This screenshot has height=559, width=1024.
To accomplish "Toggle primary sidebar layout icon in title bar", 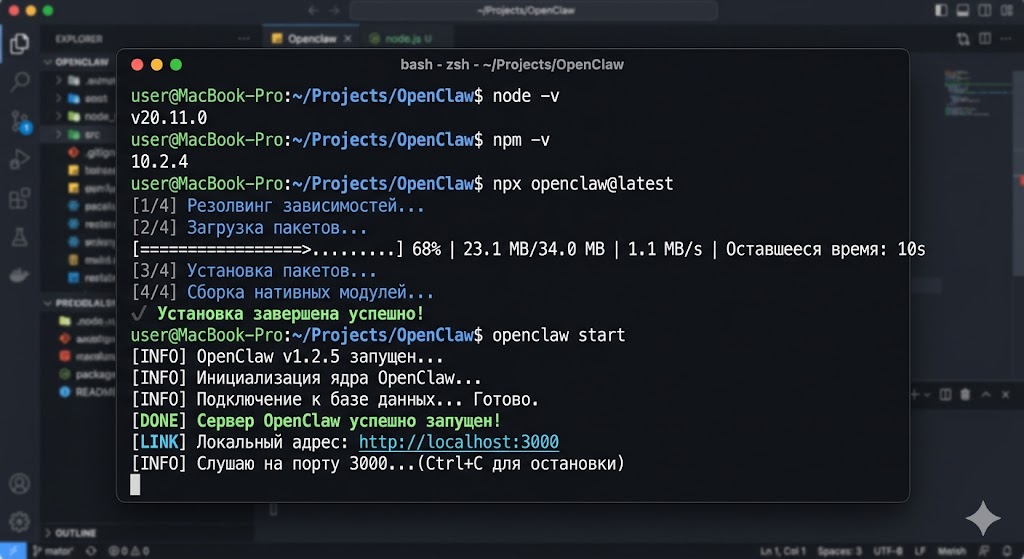I will click(x=941, y=10).
